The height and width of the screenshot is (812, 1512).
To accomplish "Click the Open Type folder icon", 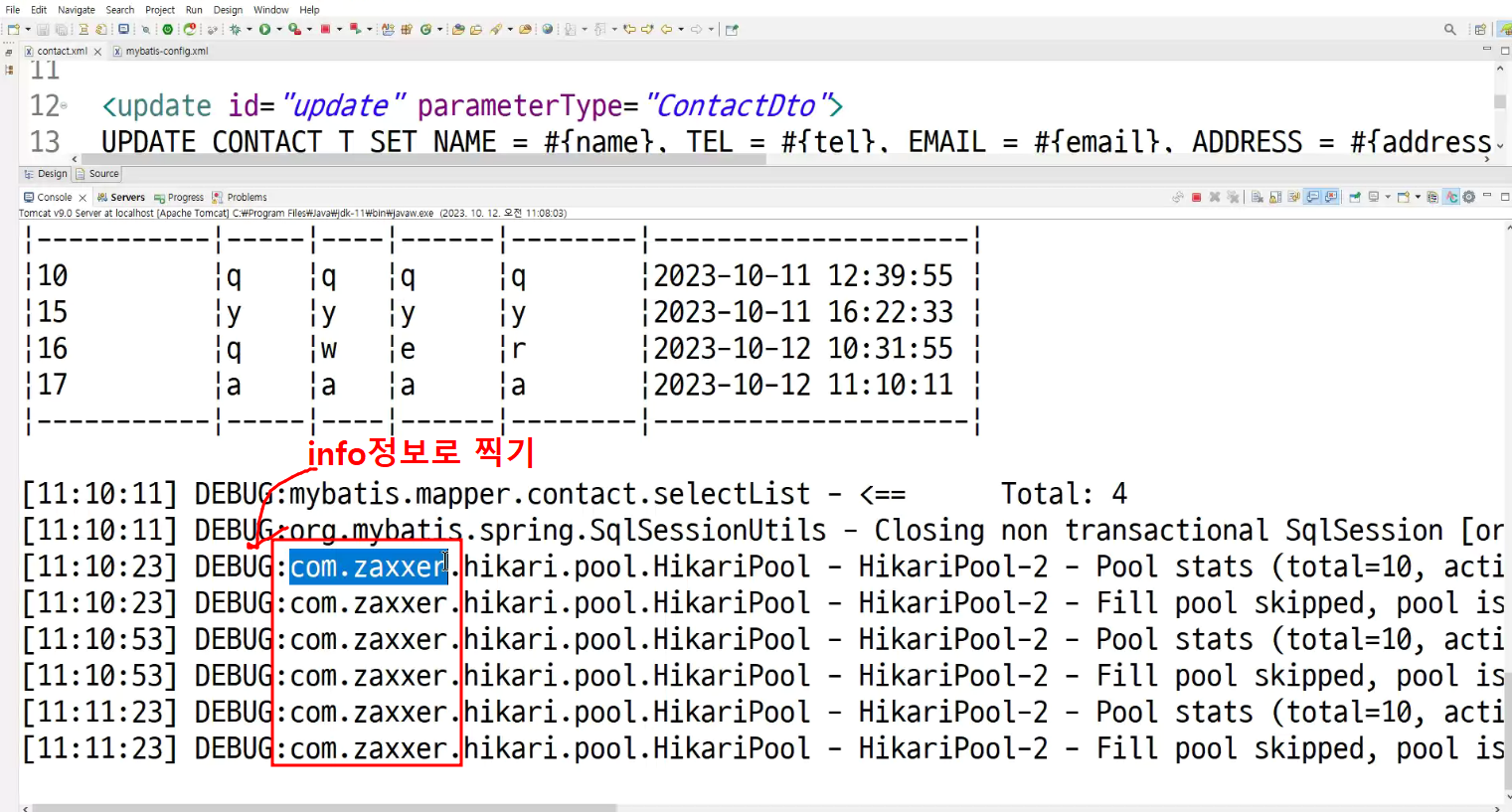I will tap(458, 29).
